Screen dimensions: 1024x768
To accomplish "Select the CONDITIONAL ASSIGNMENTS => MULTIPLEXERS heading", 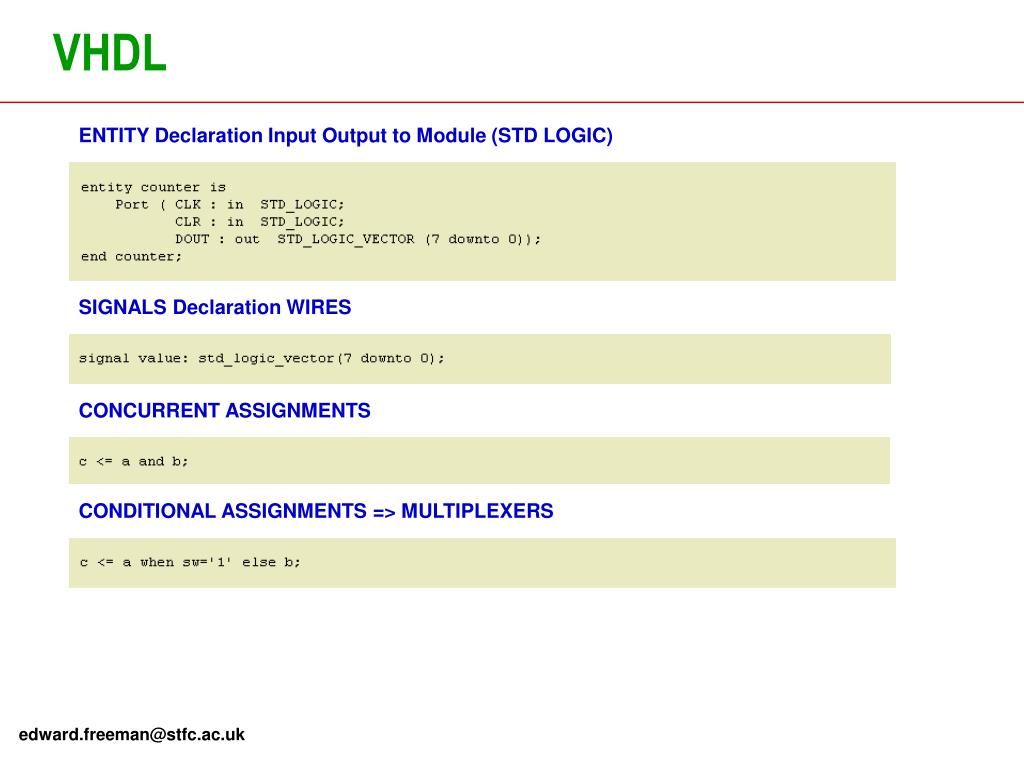I will tap(316, 511).
